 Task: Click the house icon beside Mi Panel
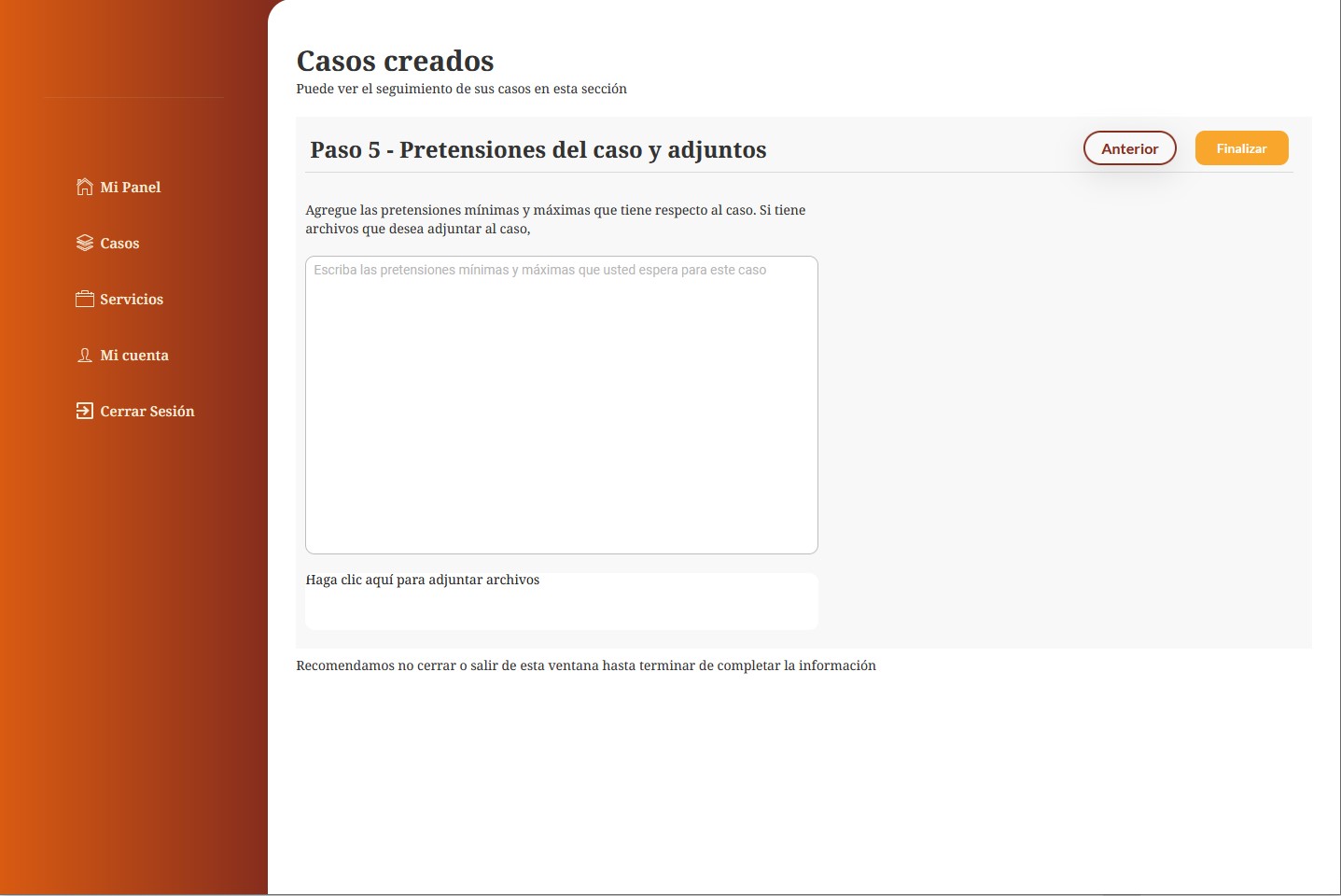pyautogui.click(x=84, y=187)
